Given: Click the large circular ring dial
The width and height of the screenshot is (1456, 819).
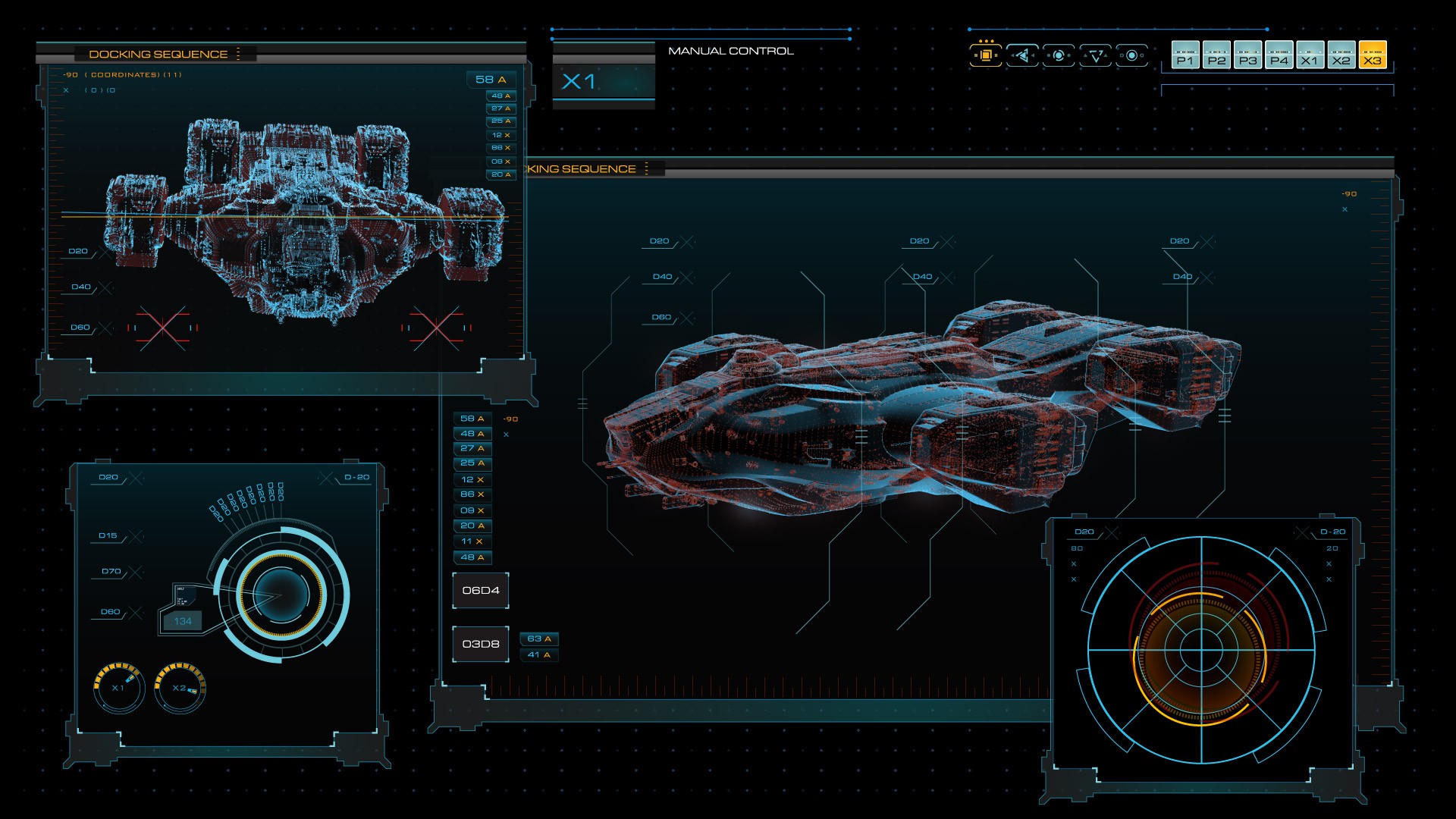Looking at the screenshot, I should pos(281,594).
